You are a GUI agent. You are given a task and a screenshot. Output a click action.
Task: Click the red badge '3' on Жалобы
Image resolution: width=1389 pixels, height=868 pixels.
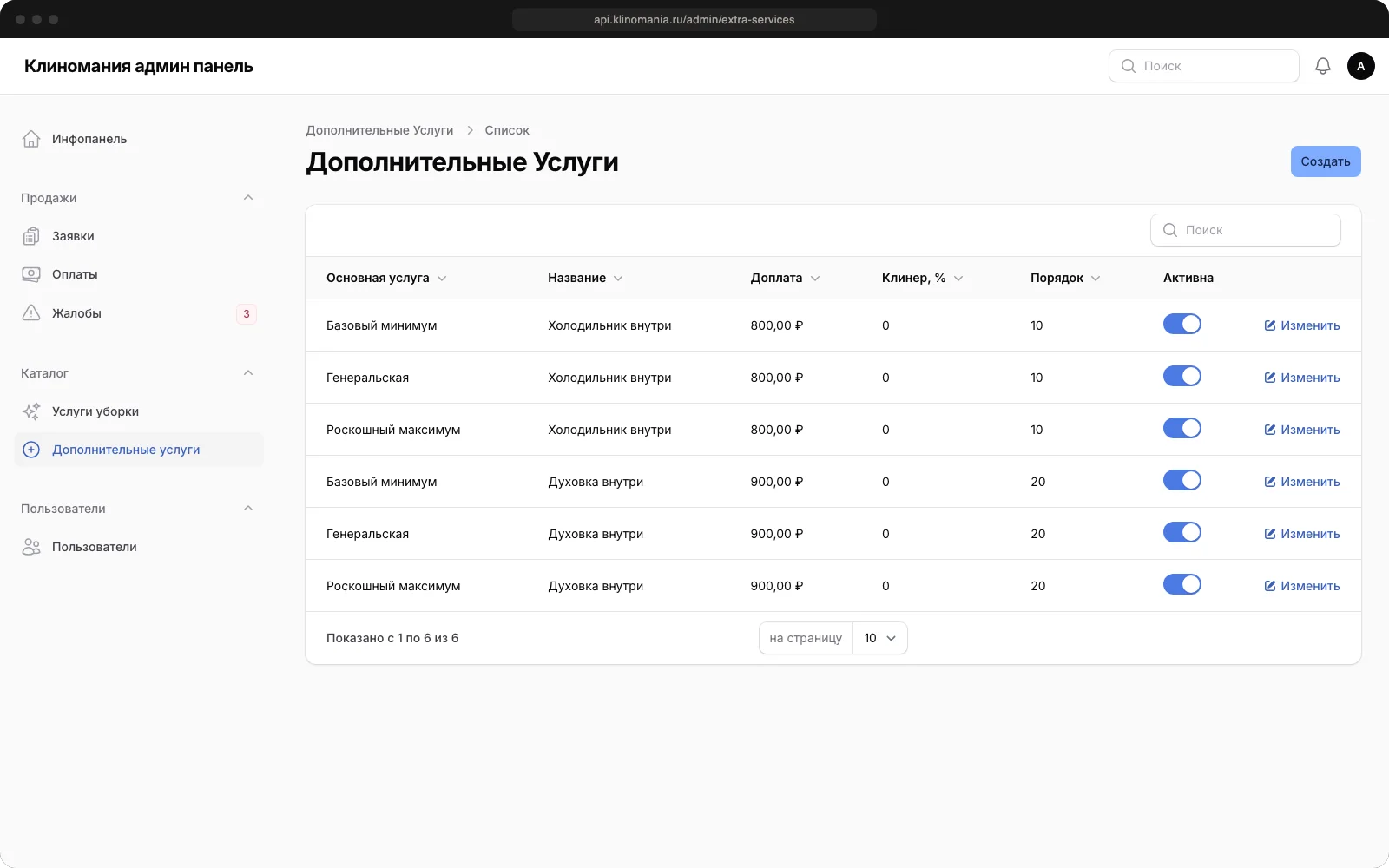(x=247, y=314)
